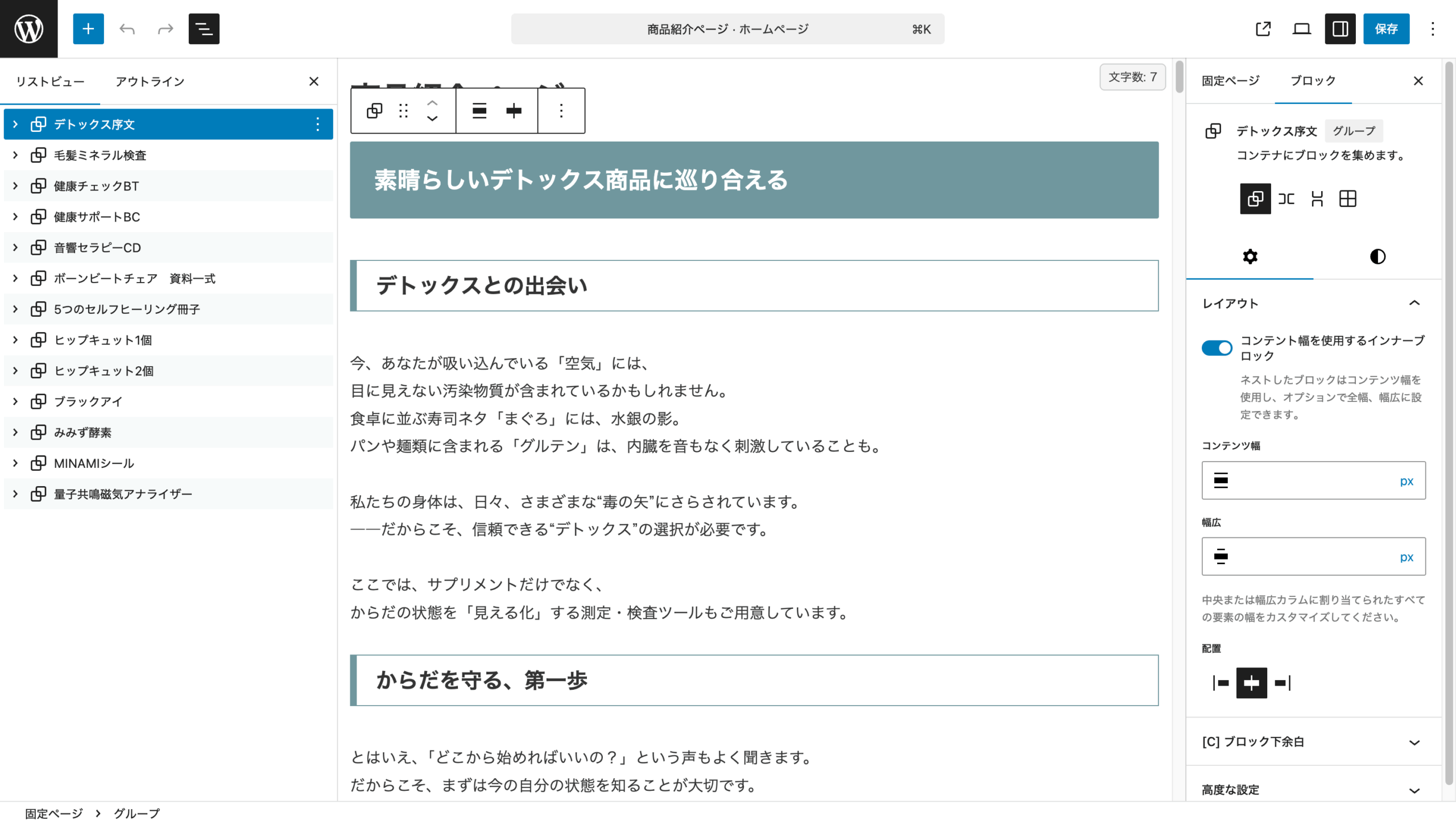Viewport: 1456px width, 825px height.
Task: Click the コンテンツ幅 input field
Action: pyautogui.click(x=1308, y=480)
